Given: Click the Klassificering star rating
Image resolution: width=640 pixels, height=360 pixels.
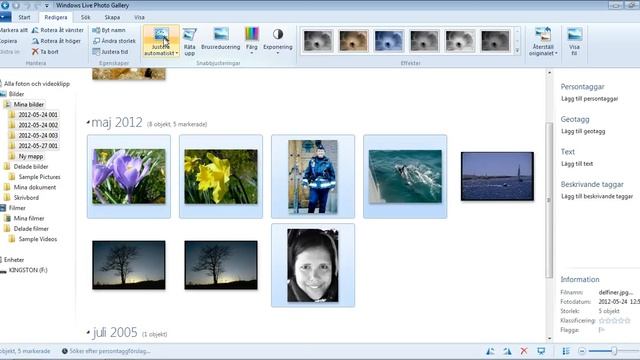Looking at the screenshot, I should click(x=615, y=320).
